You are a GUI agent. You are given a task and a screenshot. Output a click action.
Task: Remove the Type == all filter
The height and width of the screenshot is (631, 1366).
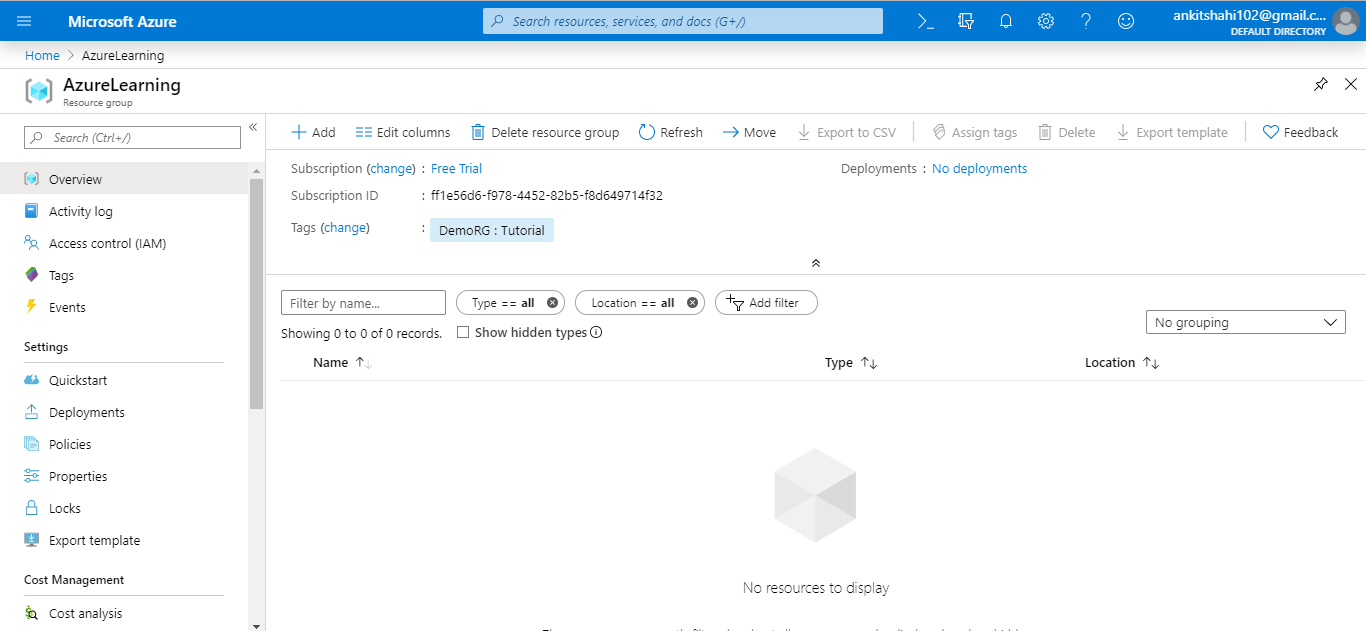pos(552,303)
